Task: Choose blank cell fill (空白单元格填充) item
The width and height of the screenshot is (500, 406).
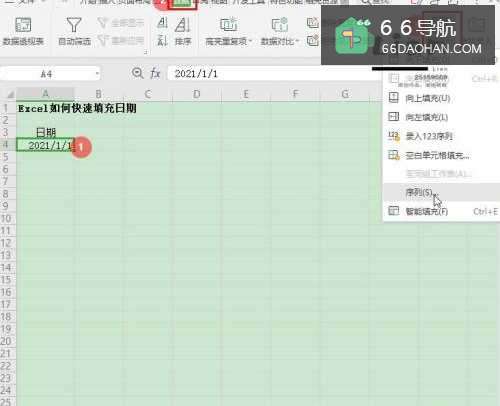Action: (x=441, y=155)
